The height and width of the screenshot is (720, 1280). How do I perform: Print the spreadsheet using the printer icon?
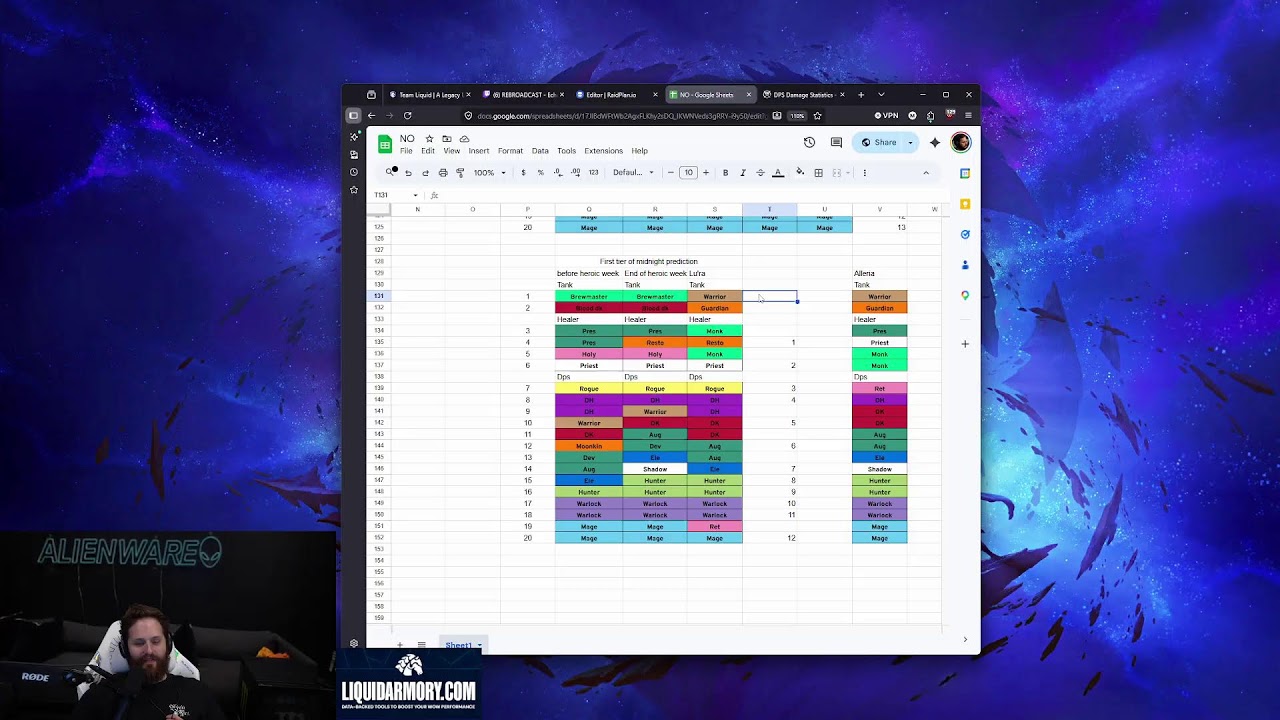coord(443,172)
